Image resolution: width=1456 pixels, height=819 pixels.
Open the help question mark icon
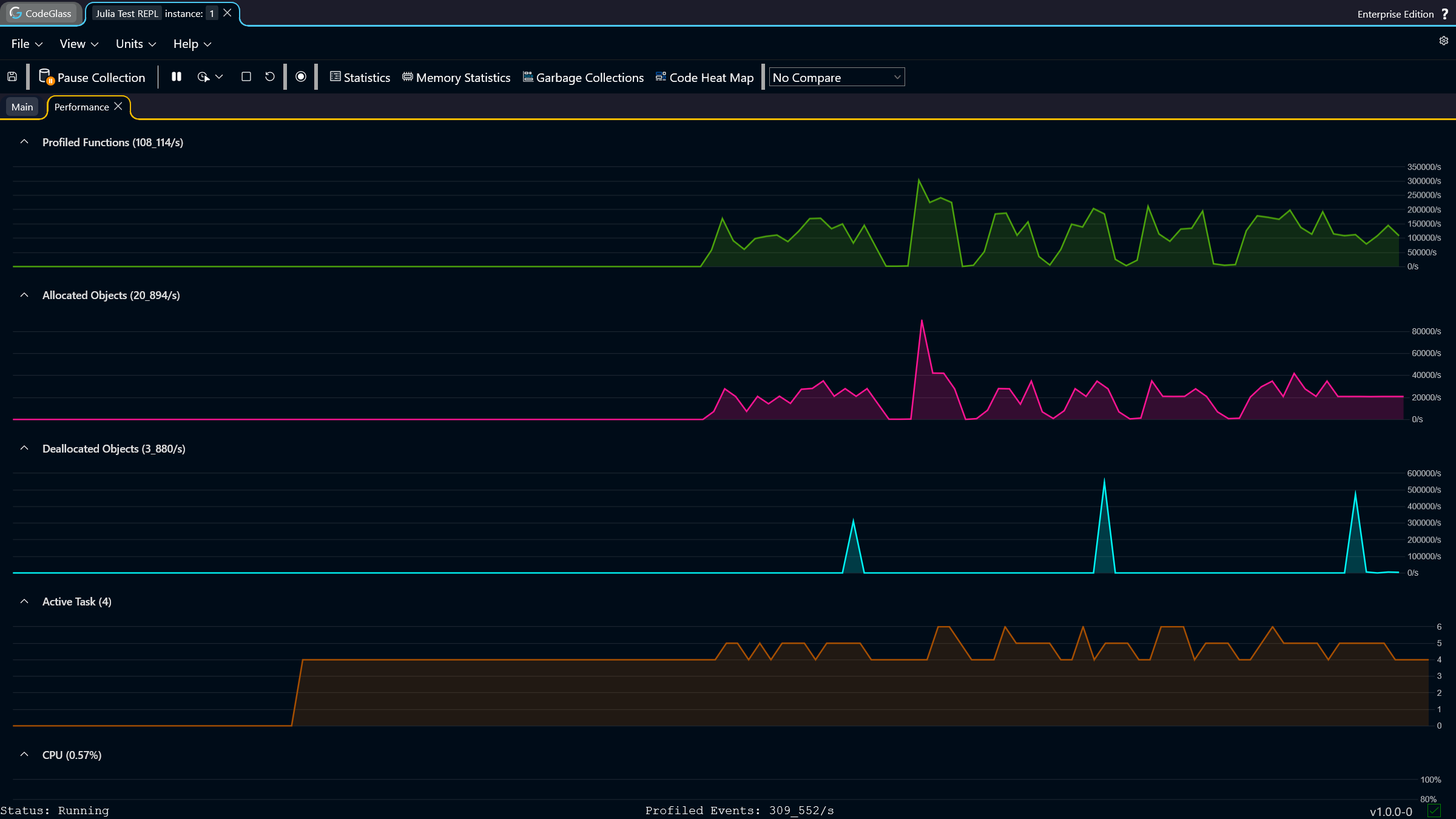[1445, 14]
